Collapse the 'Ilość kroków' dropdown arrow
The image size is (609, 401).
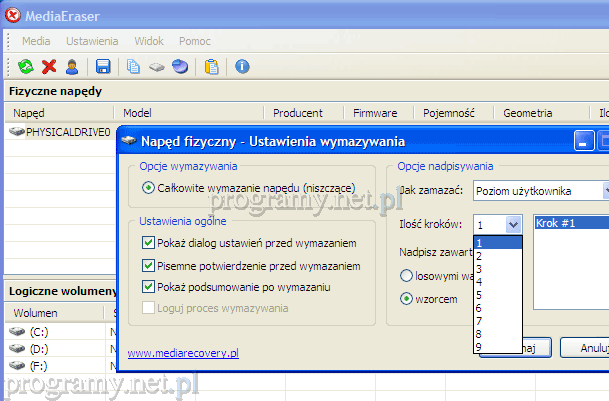point(513,225)
